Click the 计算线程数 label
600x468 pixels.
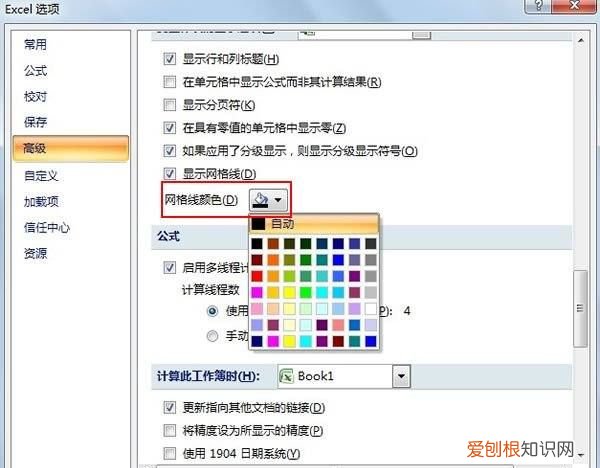tap(210, 290)
